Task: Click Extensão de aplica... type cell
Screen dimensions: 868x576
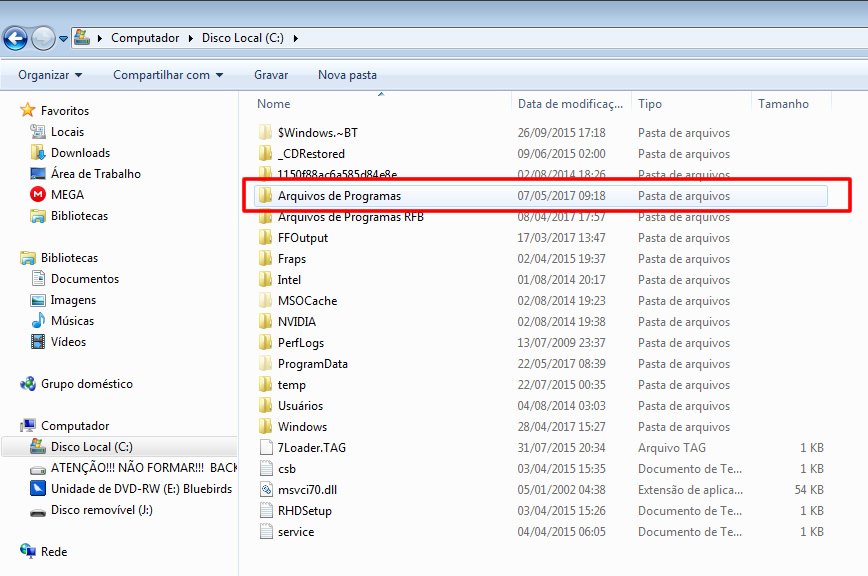Action: (x=690, y=490)
